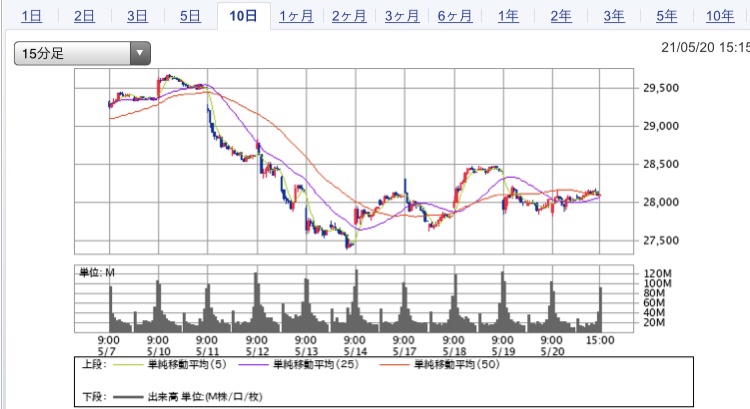Click the 5/20 date axis label
Image resolution: width=750 pixels, height=409 pixels.
[x=552, y=352]
